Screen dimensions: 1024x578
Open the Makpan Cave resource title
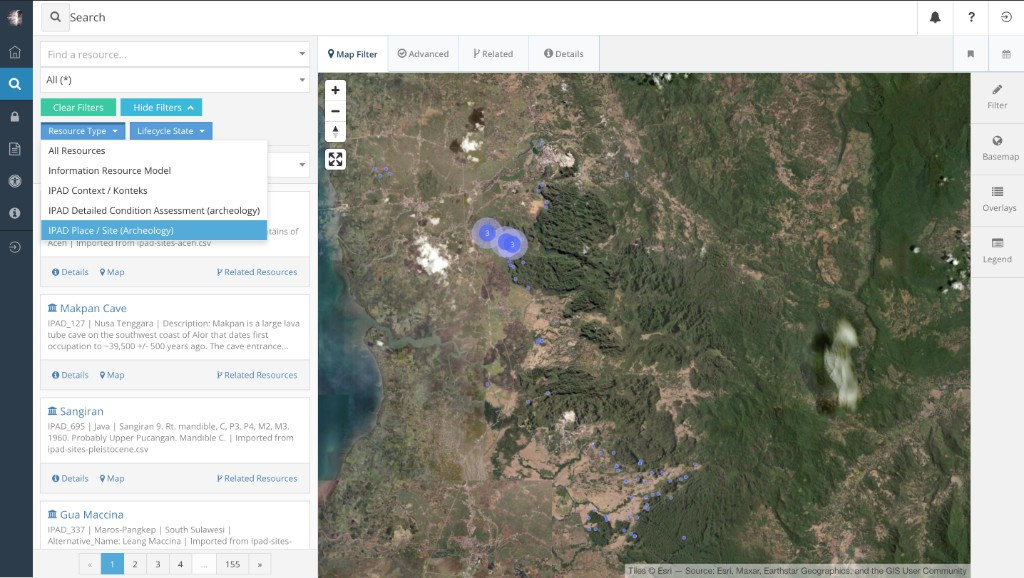click(x=93, y=308)
